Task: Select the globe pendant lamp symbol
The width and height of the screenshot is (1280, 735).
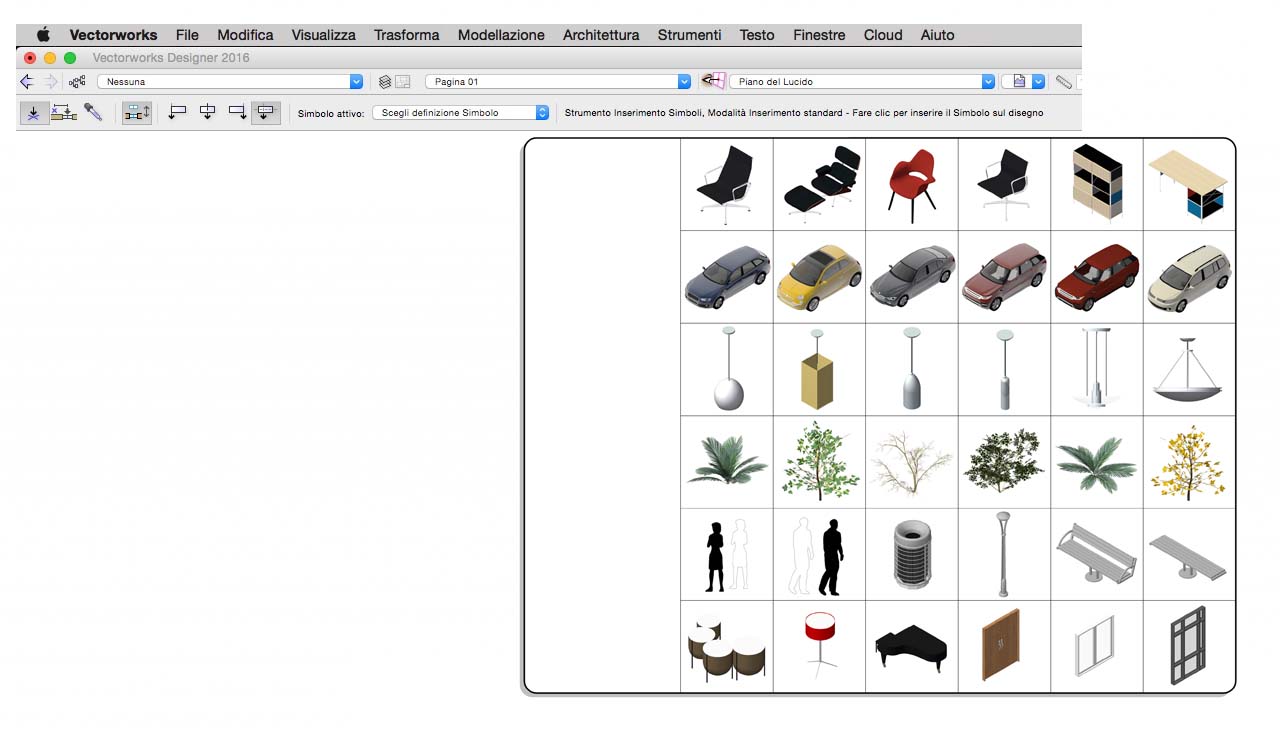Action: click(727, 369)
